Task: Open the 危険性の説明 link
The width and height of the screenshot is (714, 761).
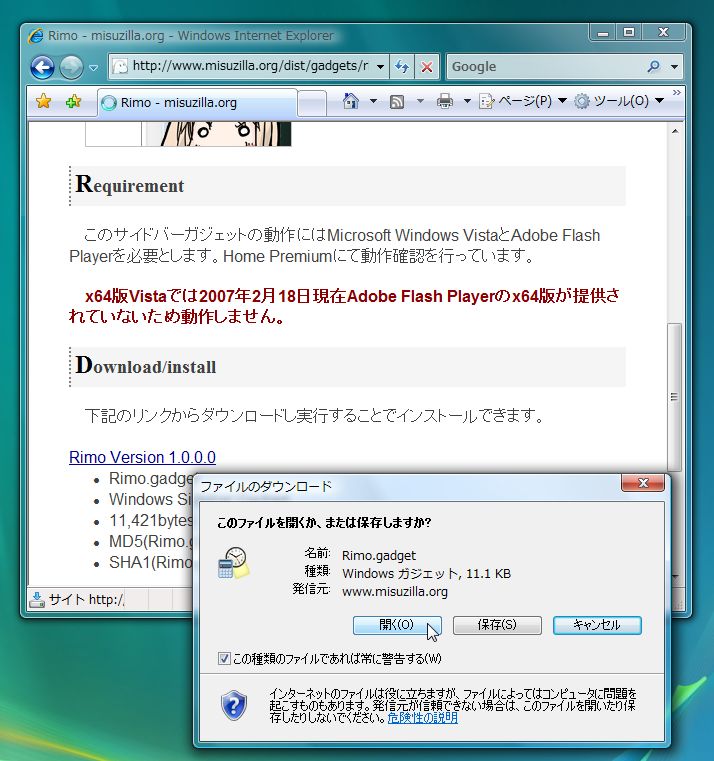Action: point(423,718)
